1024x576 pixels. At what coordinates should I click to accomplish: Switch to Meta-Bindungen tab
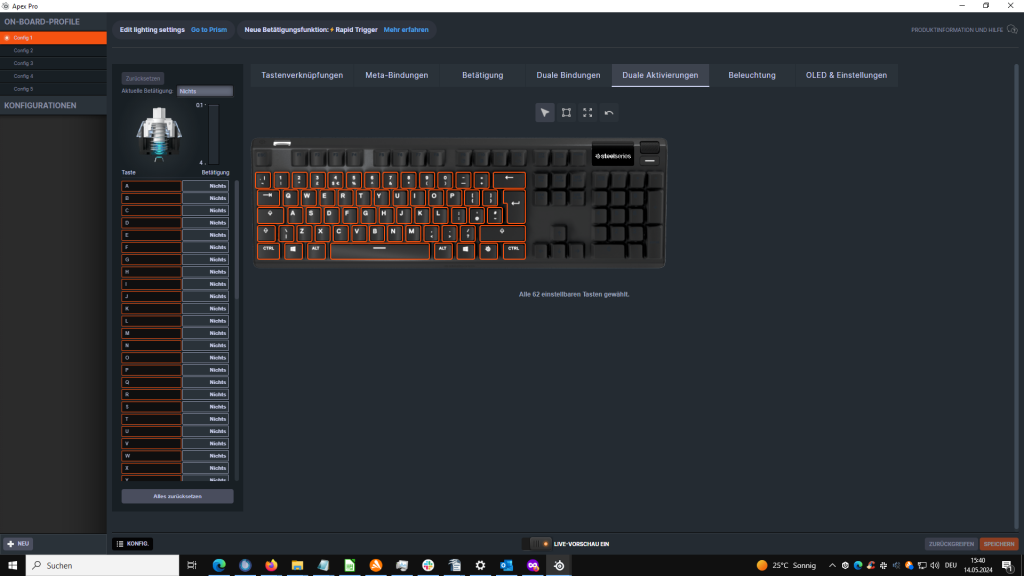(396, 75)
